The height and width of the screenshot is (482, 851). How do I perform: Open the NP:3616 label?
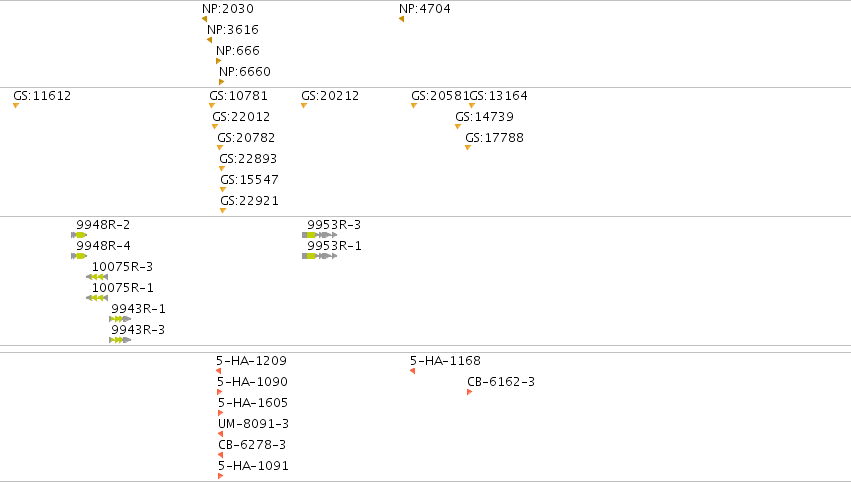click(233, 30)
